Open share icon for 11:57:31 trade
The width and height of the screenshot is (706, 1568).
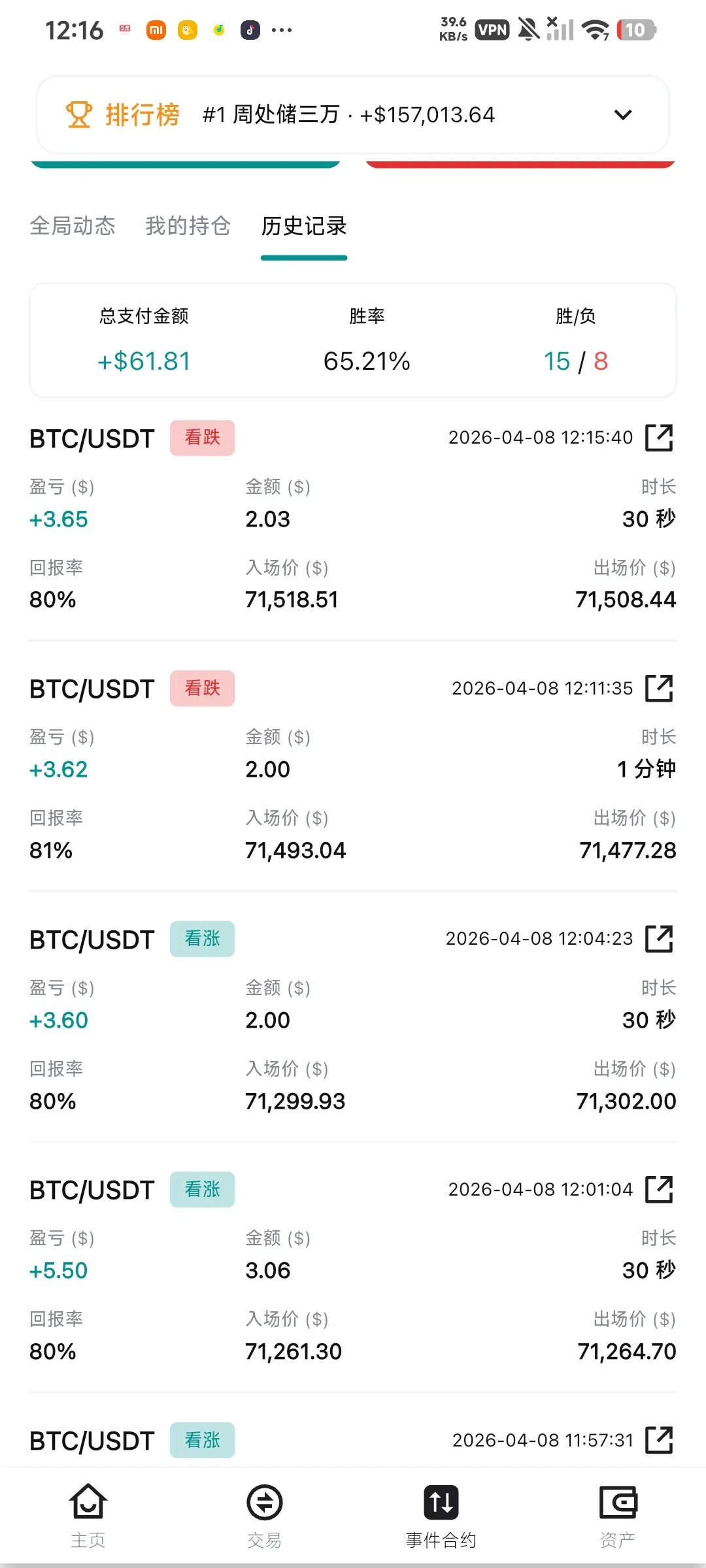point(659,1440)
